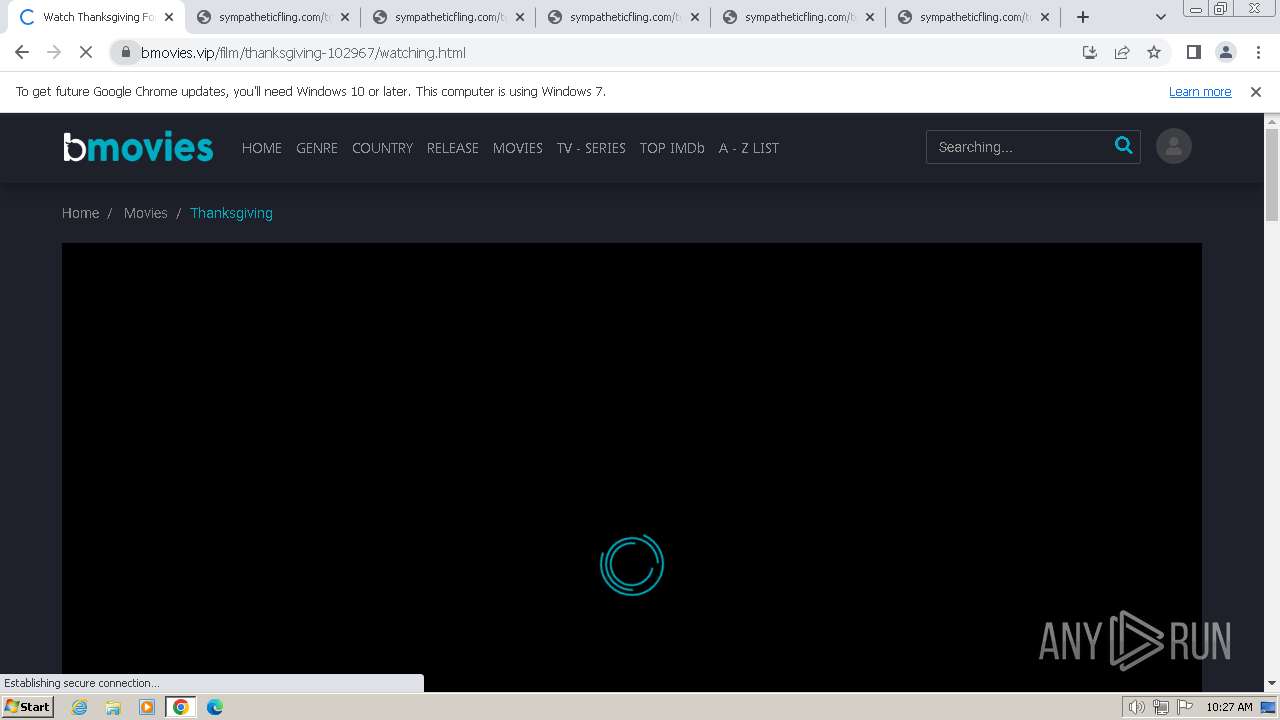The width and height of the screenshot is (1280, 720).
Task: Close the last sympatheticfling.com tab
Action: 1045,17
